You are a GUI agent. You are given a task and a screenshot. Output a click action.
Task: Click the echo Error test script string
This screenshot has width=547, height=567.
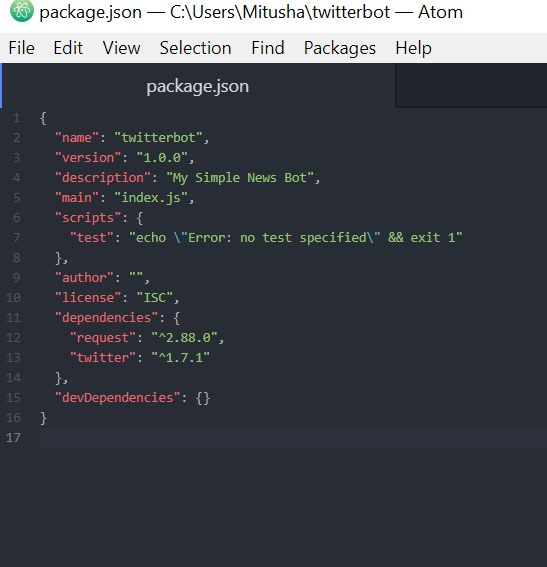(295, 238)
